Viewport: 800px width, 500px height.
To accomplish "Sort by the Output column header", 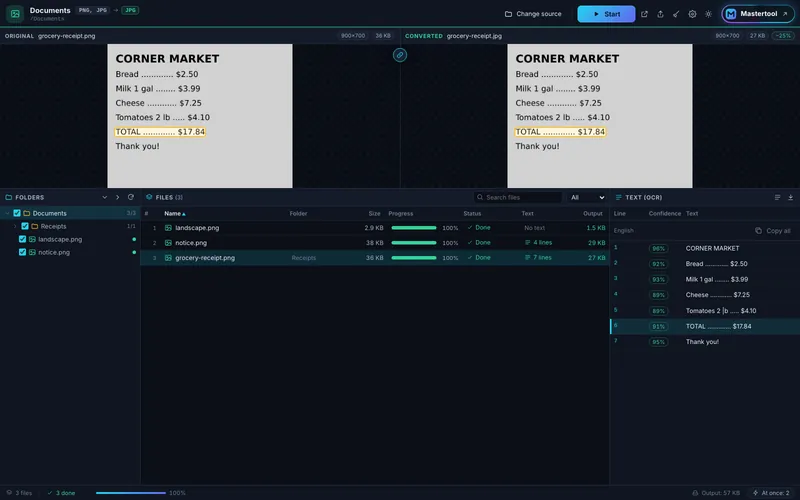I will click(x=593, y=214).
